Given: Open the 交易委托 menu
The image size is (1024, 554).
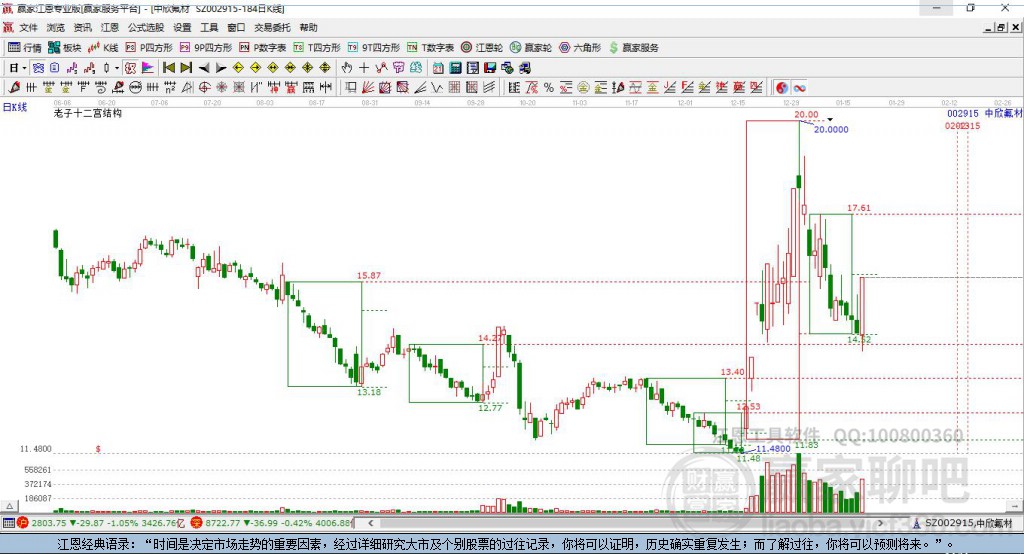Looking at the screenshot, I should [x=272, y=27].
